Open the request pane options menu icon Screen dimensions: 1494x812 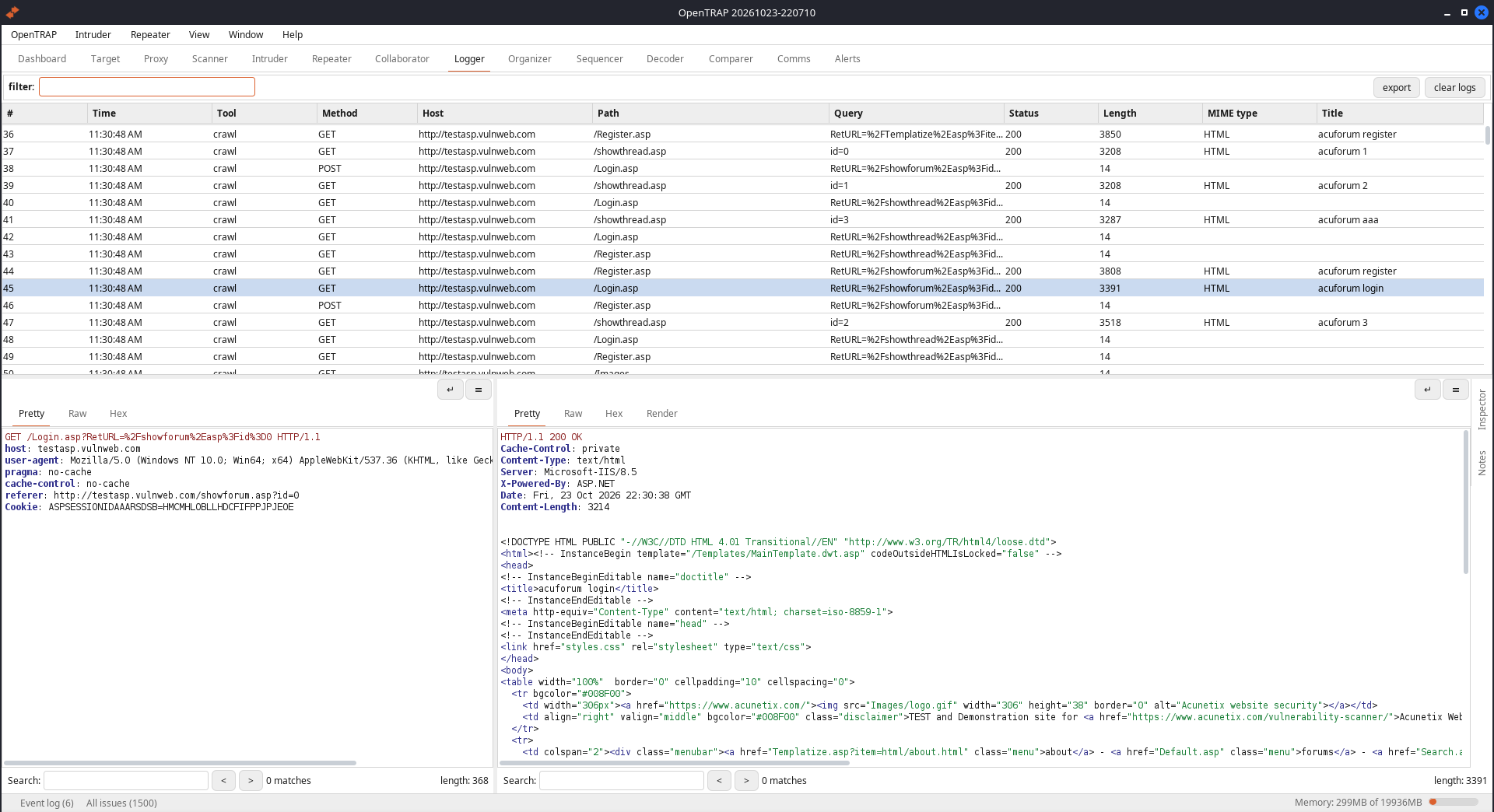(479, 390)
